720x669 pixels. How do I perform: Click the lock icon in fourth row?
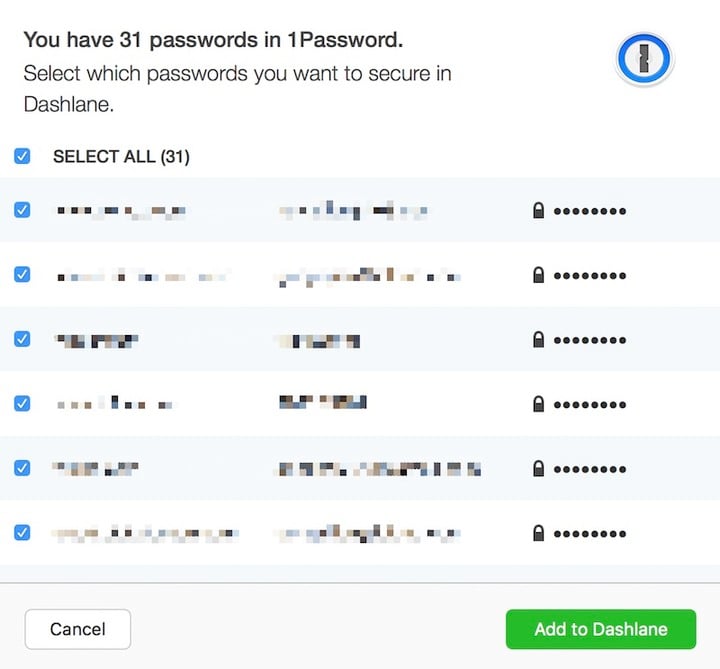coord(539,404)
